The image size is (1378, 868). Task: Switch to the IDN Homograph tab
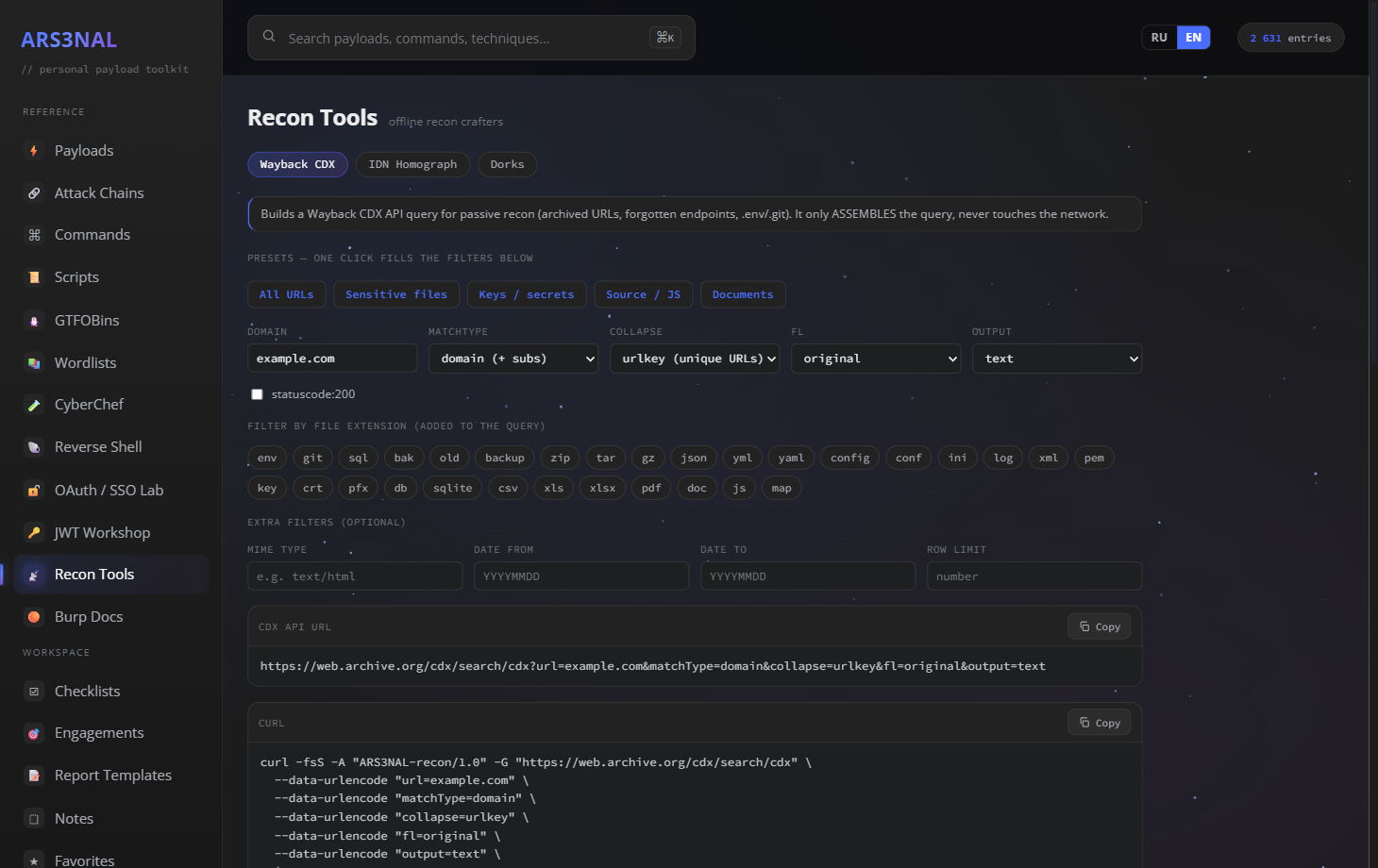412,164
